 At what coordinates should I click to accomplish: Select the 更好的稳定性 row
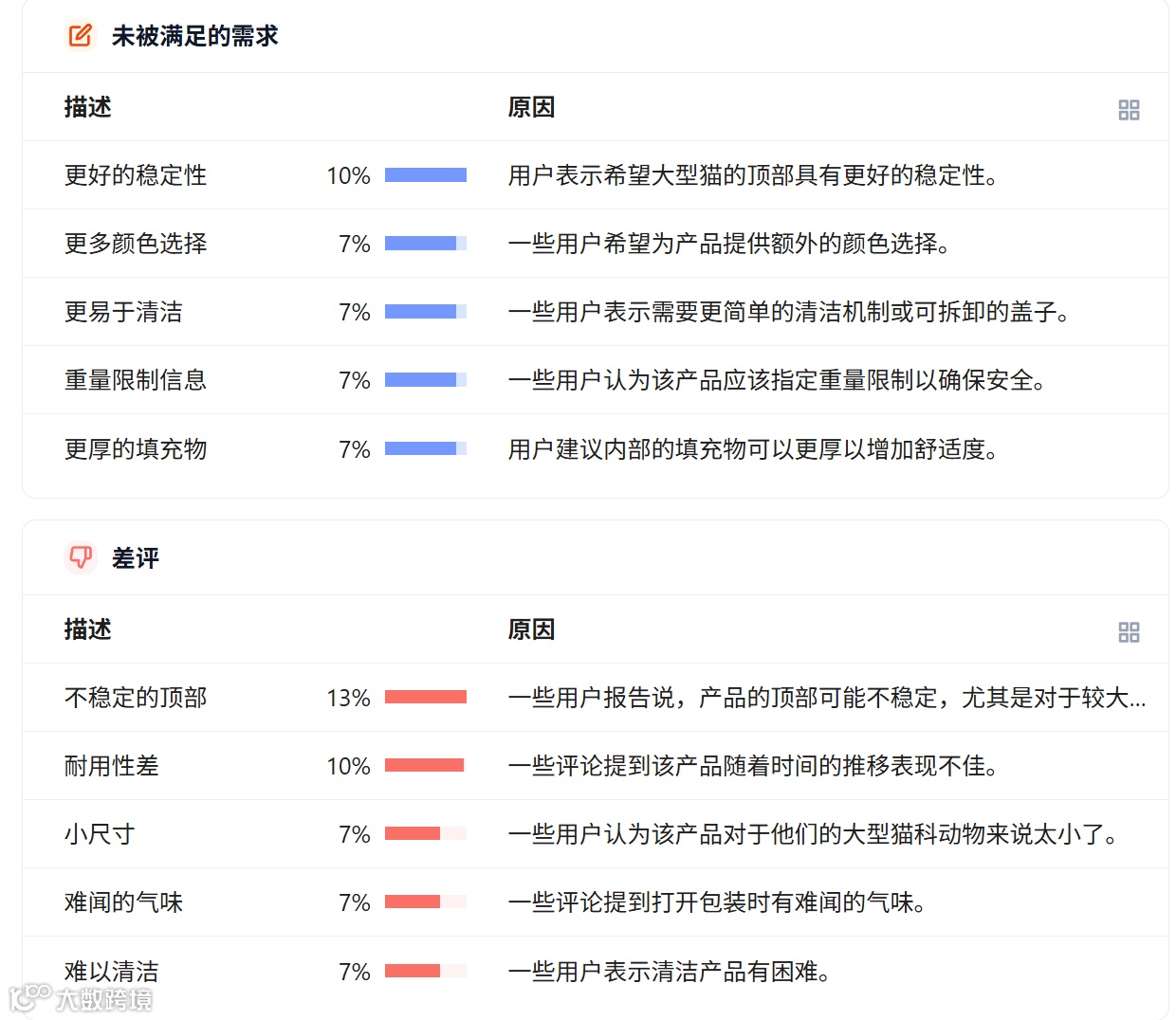tap(135, 175)
